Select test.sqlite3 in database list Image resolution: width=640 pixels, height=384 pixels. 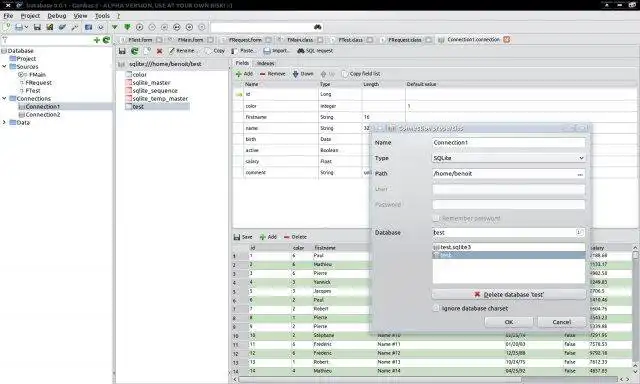[x=509, y=247]
